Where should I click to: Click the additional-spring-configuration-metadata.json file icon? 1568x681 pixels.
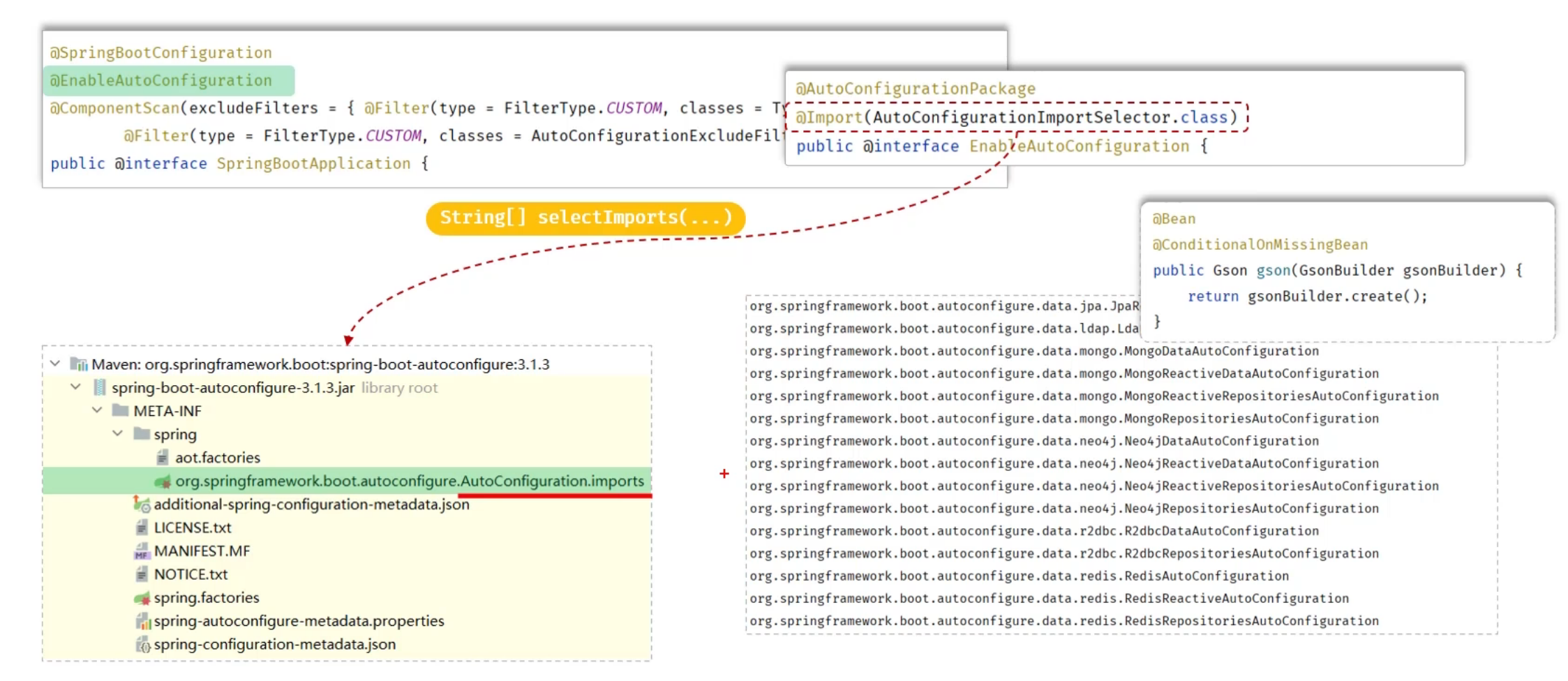point(142,504)
